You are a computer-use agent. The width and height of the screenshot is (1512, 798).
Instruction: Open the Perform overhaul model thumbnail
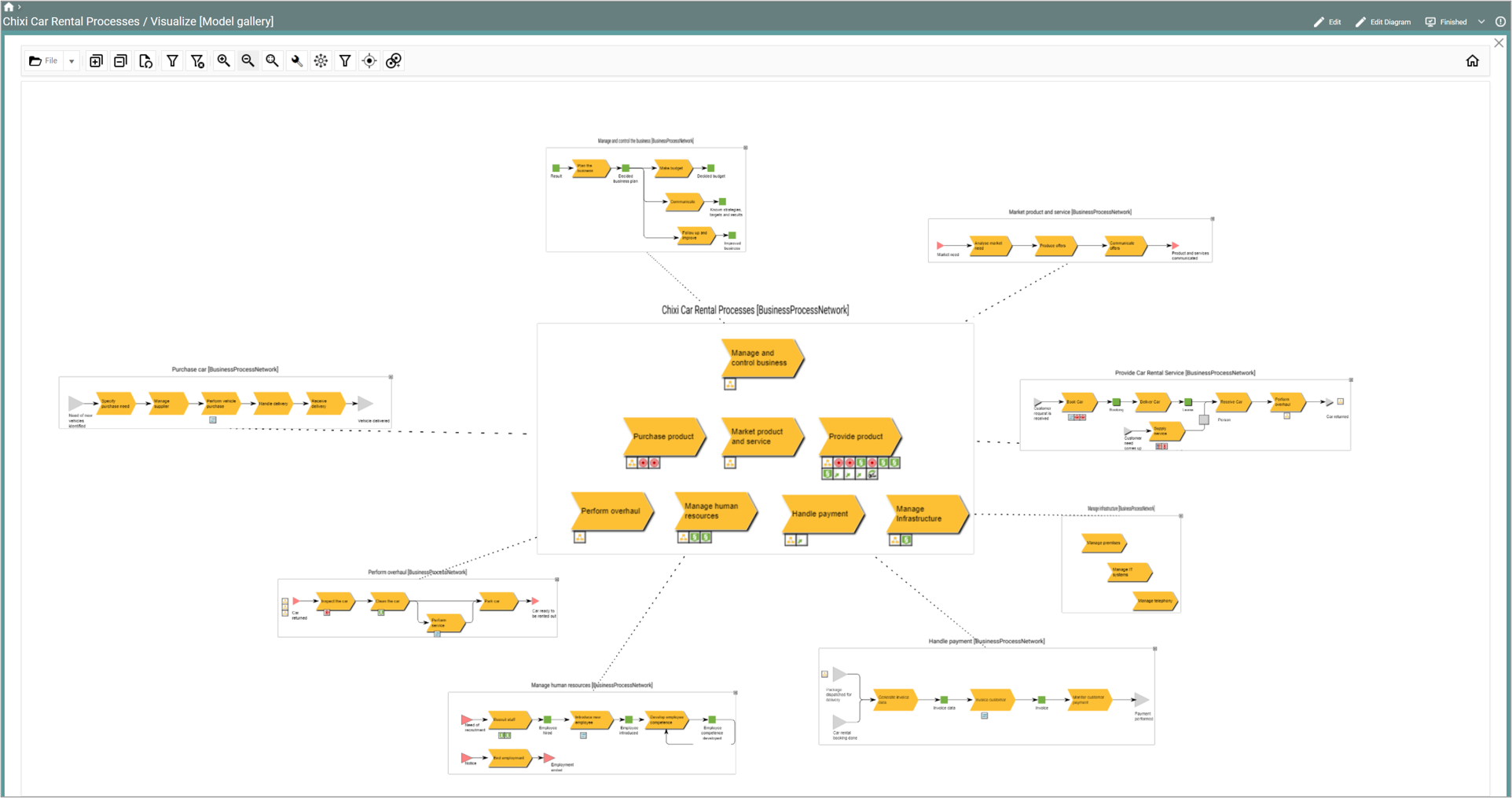click(x=417, y=608)
